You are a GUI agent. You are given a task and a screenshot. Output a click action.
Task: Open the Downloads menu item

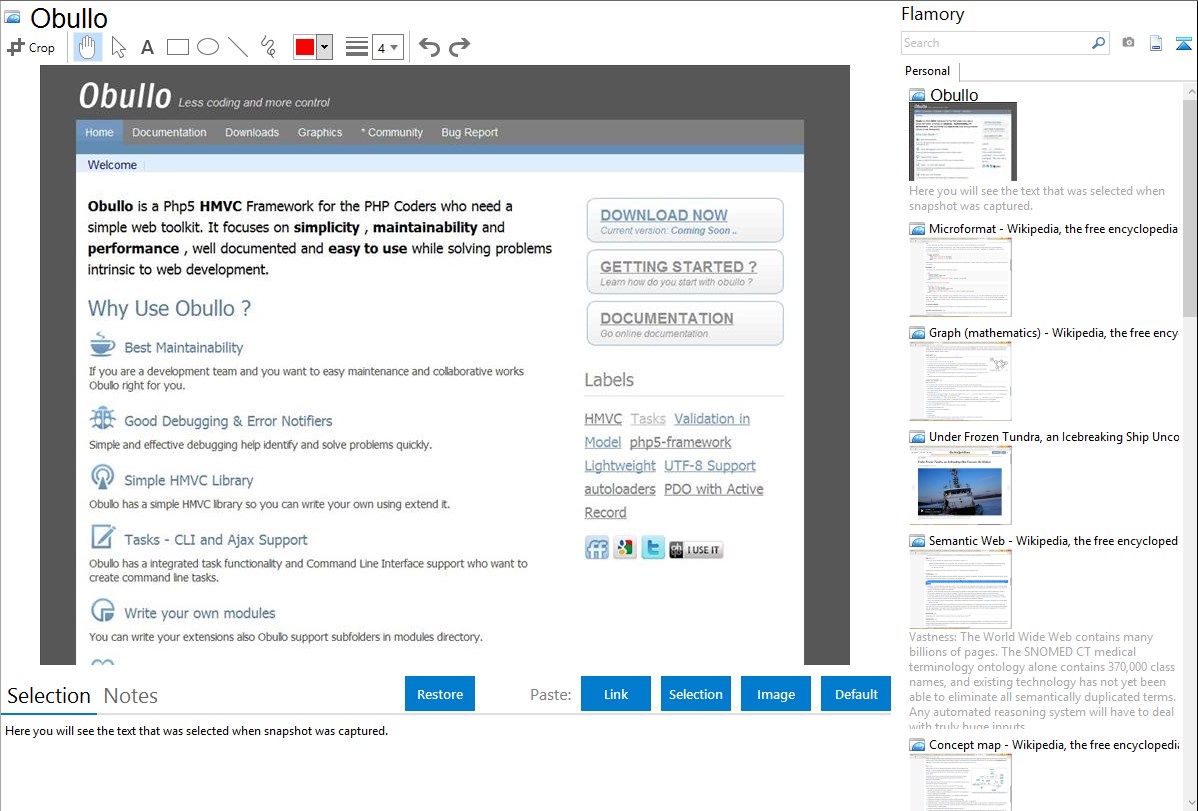tap(252, 132)
